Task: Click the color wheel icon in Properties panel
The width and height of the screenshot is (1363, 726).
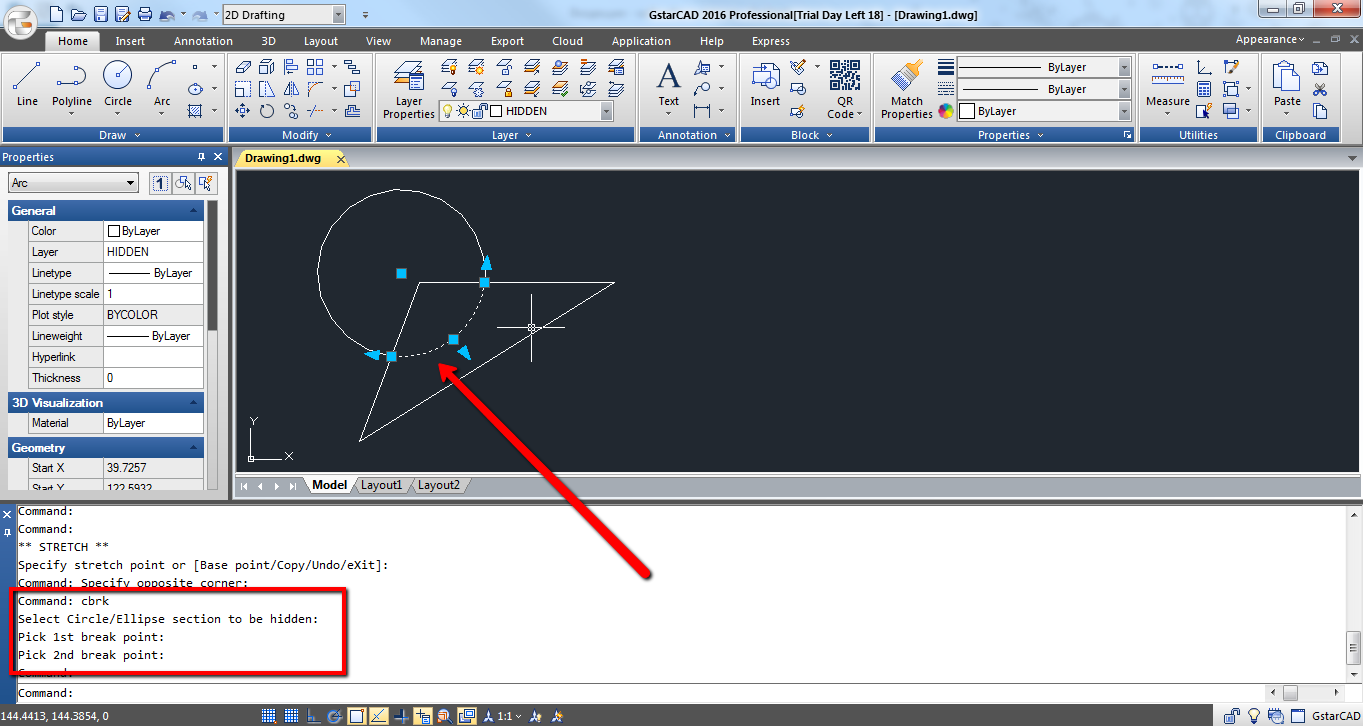Action: click(x=946, y=111)
